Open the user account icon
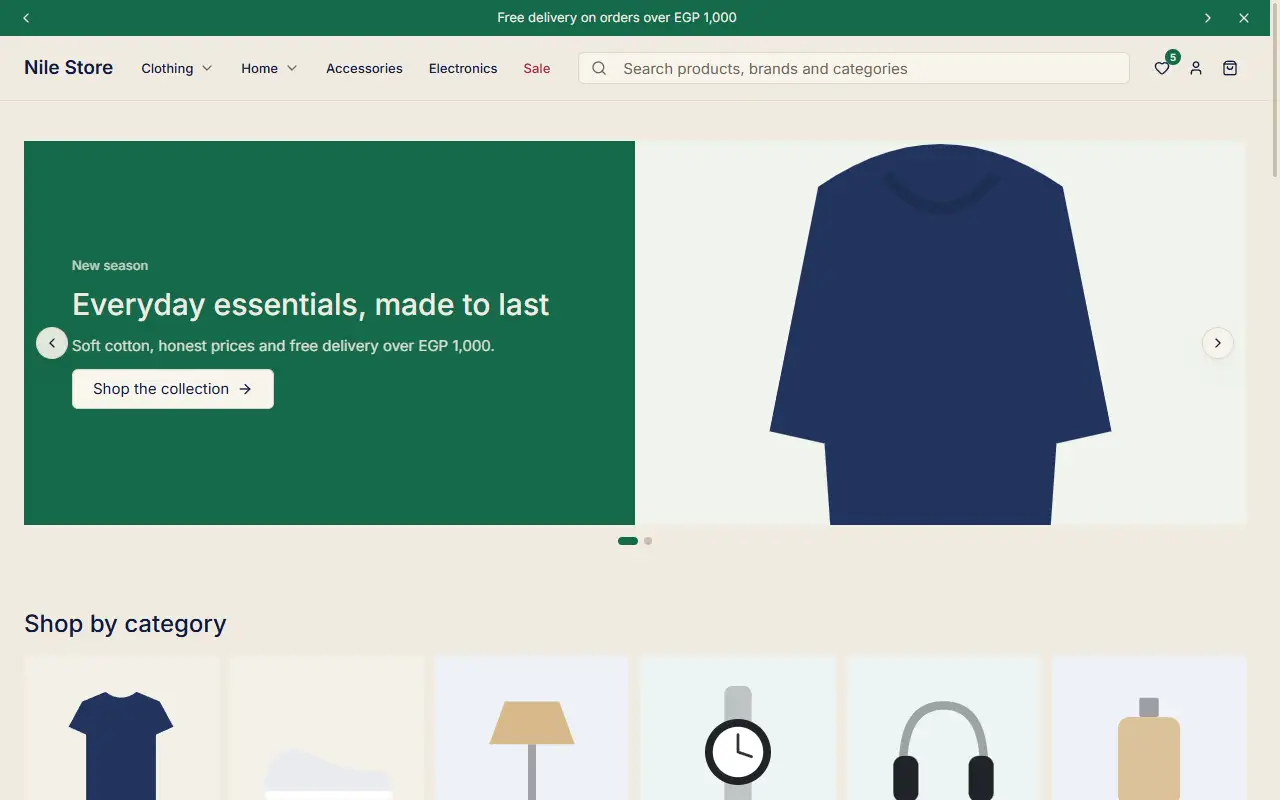This screenshot has height=800, width=1280. click(x=1196, y=68)
